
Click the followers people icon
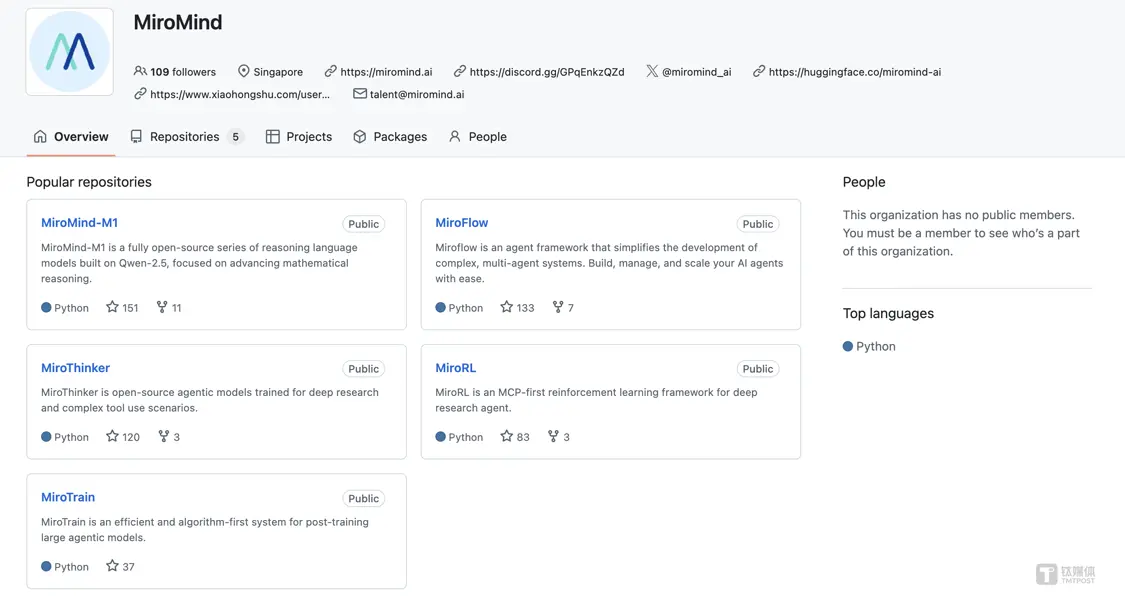140,71
